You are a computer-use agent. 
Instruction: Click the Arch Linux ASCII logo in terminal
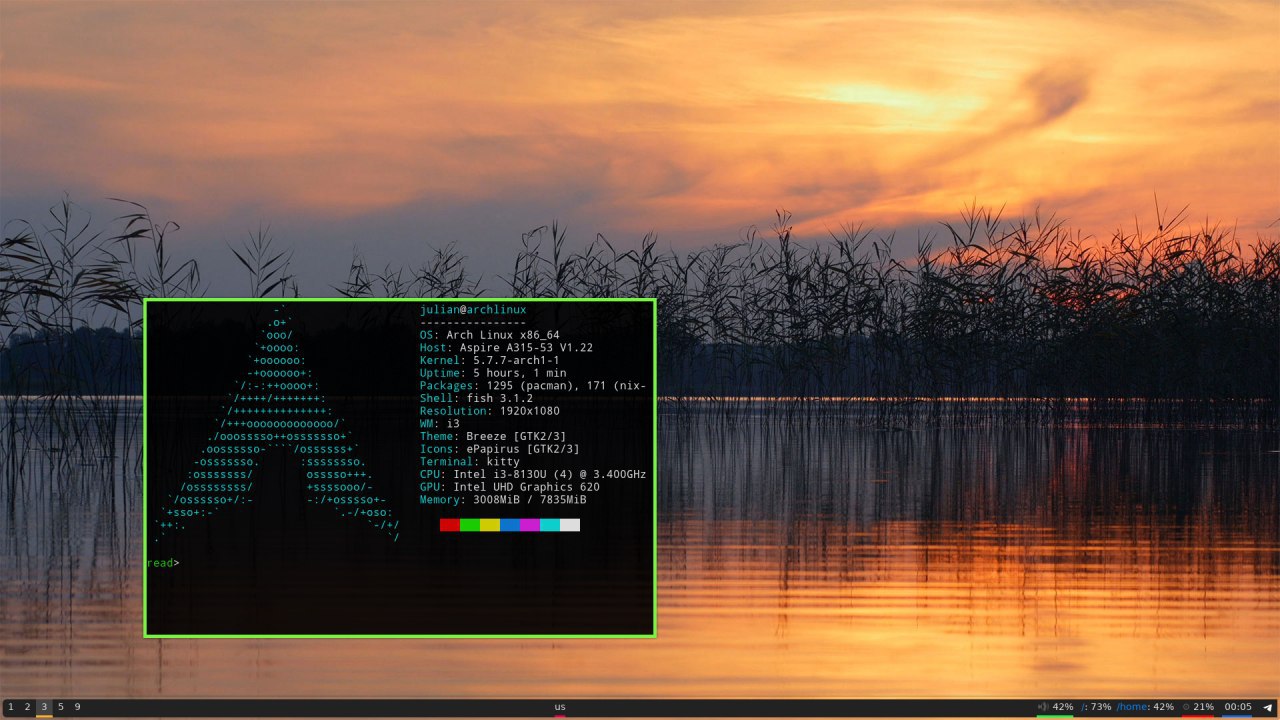[x=277, y=424]
